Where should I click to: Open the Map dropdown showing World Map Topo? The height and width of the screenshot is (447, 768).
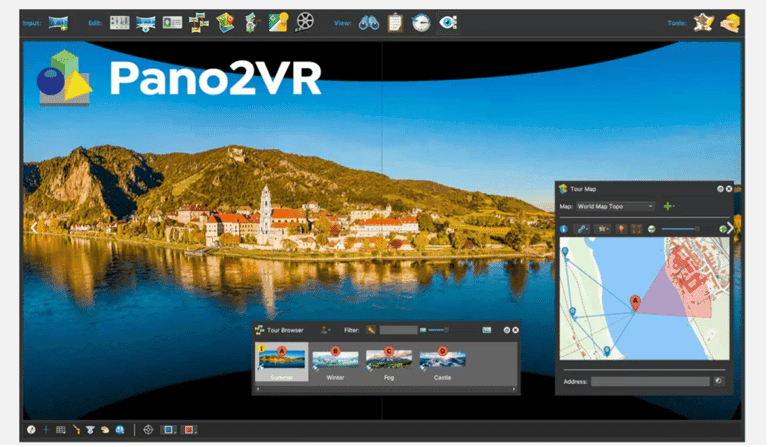click(x=615, y=207)
